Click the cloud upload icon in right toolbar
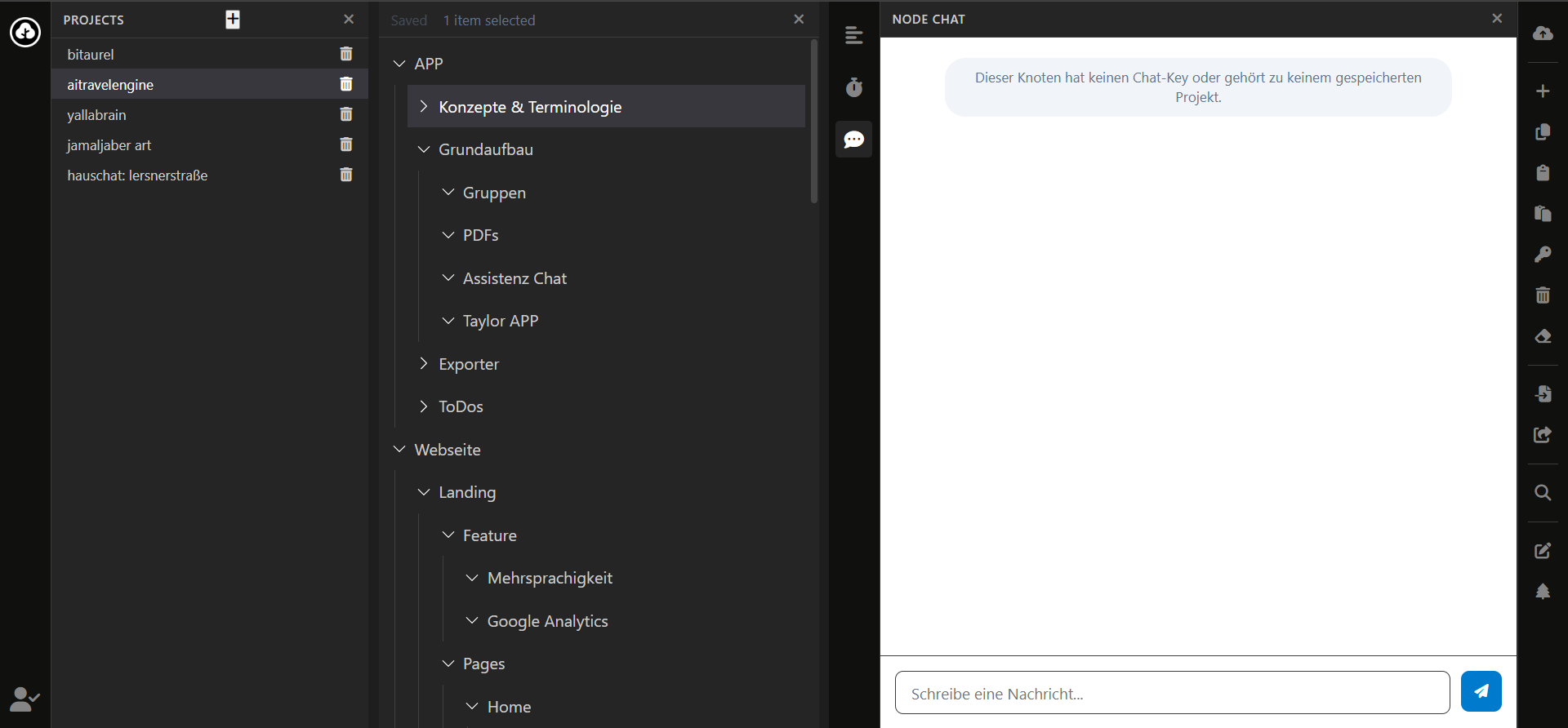 (x=1542, y=33)
